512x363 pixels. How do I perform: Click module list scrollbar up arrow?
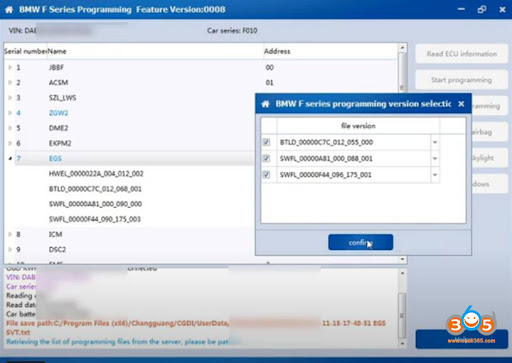402,48
